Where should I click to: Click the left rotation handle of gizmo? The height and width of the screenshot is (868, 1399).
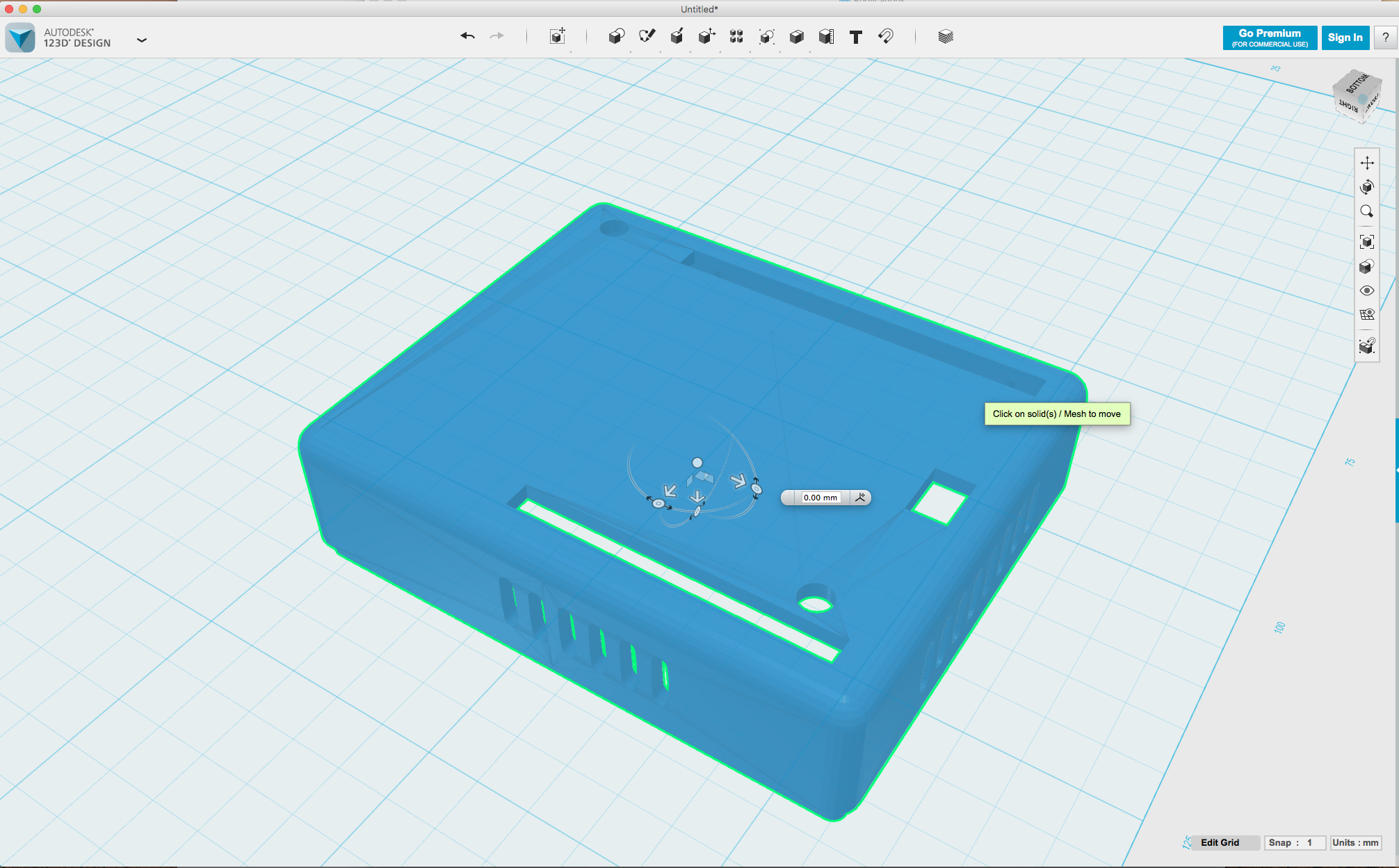pos(658,503)
